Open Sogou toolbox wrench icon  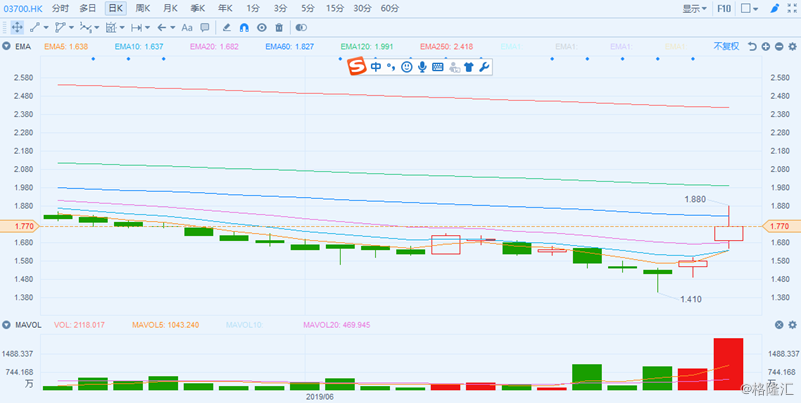point(484,67)
